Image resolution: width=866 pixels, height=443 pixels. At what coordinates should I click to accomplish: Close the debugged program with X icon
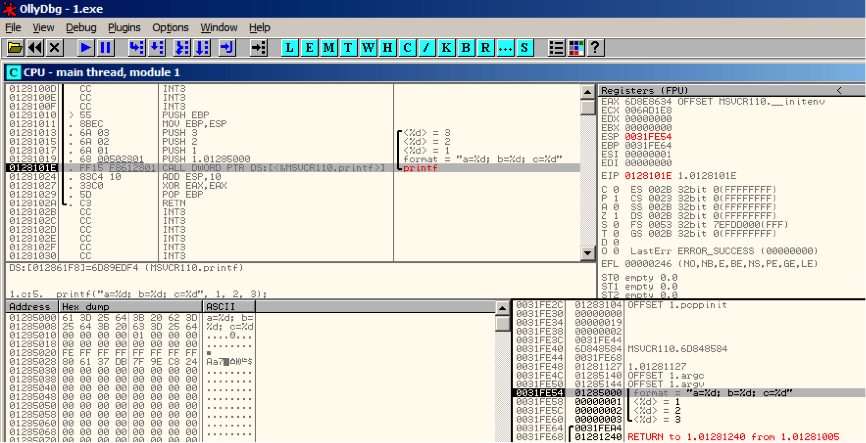pos(54,48)
